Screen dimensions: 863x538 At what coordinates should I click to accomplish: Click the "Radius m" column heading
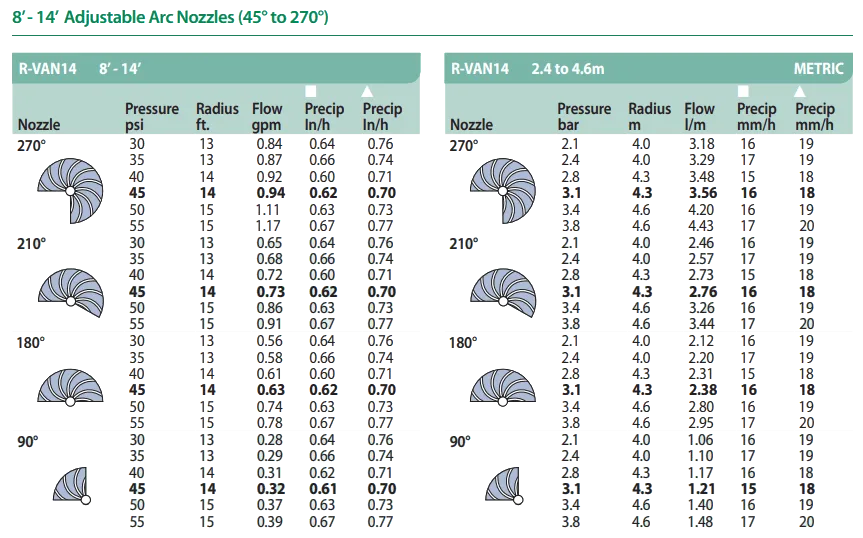click(649, 117)
